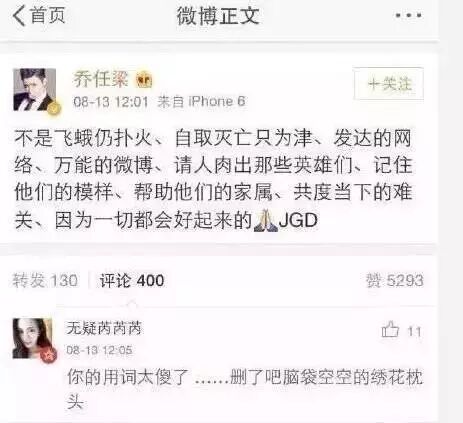Open the 无疑芮芮芮 username link
The image size is (463, 423).
pos(104,328)
